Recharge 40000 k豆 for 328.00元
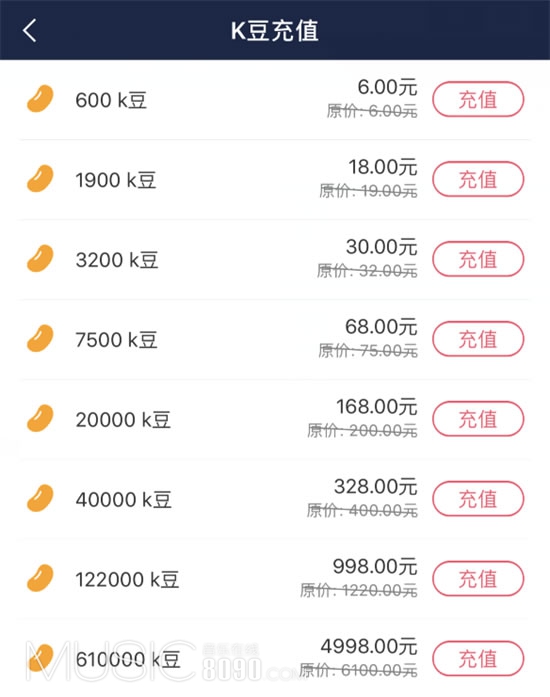This screenshot has width=550, height=697. pyautogui.click(x=478, y=499)
